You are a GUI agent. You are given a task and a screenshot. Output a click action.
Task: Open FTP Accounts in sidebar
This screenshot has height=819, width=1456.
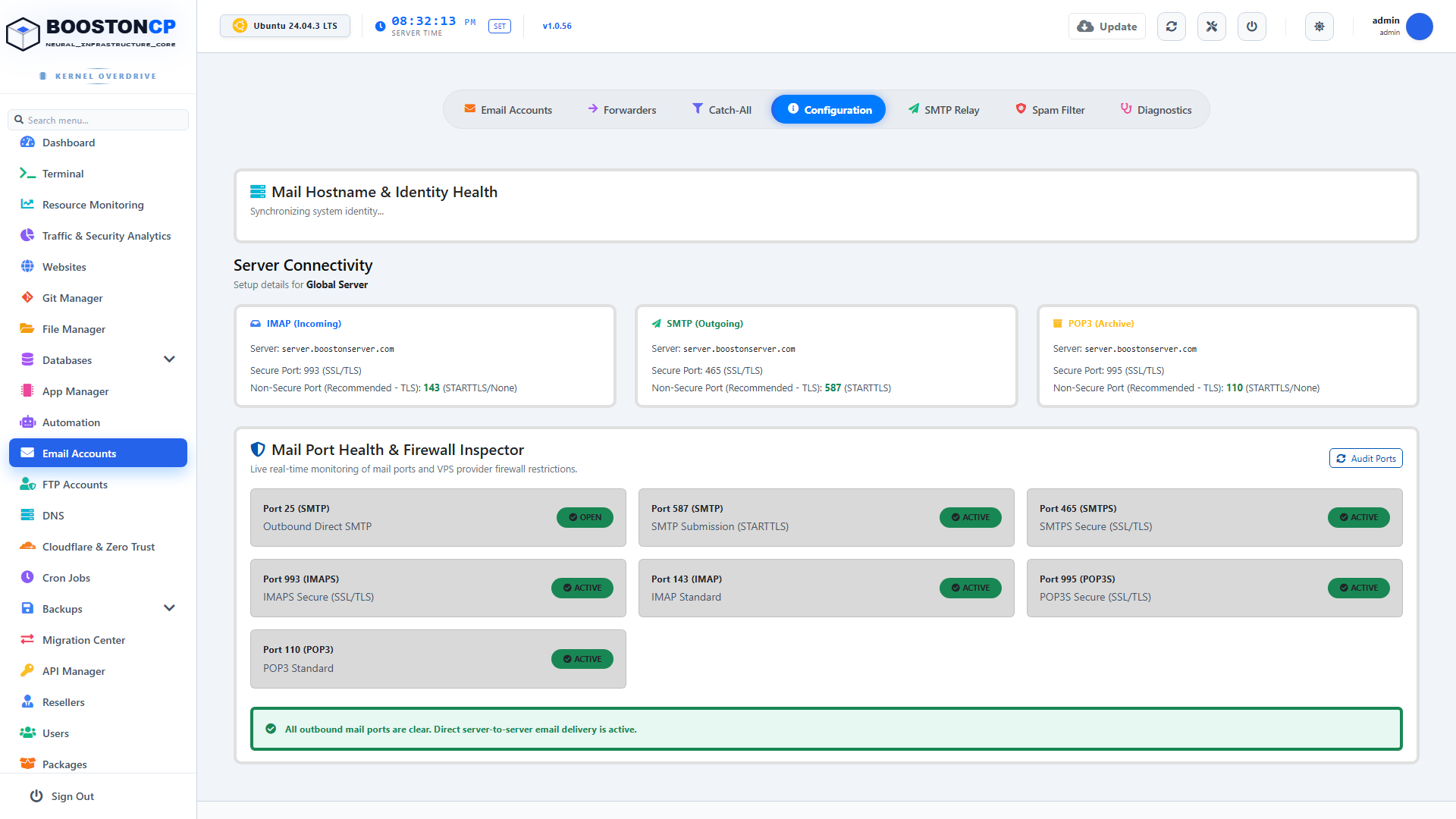coord(98,485)
